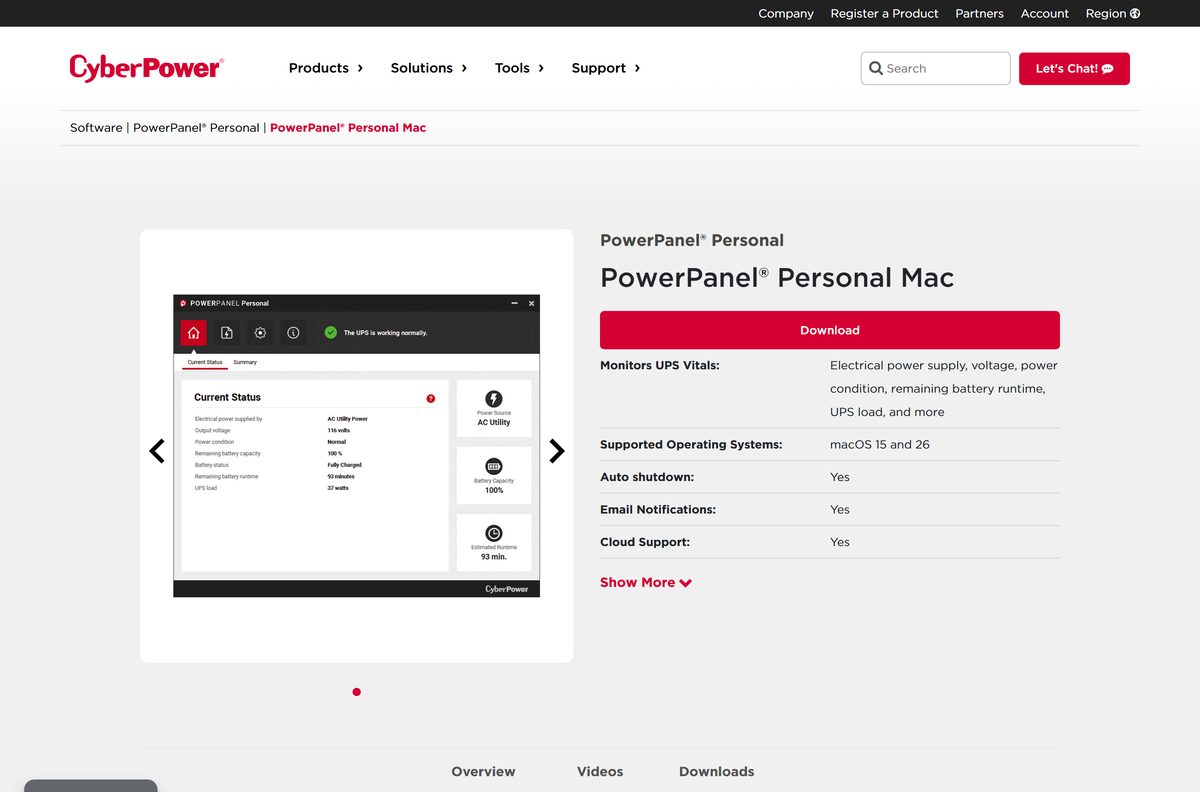Click the PowerPanel Personal Mac heading
The image size is (1200, 792).
(x=777, y=277)
